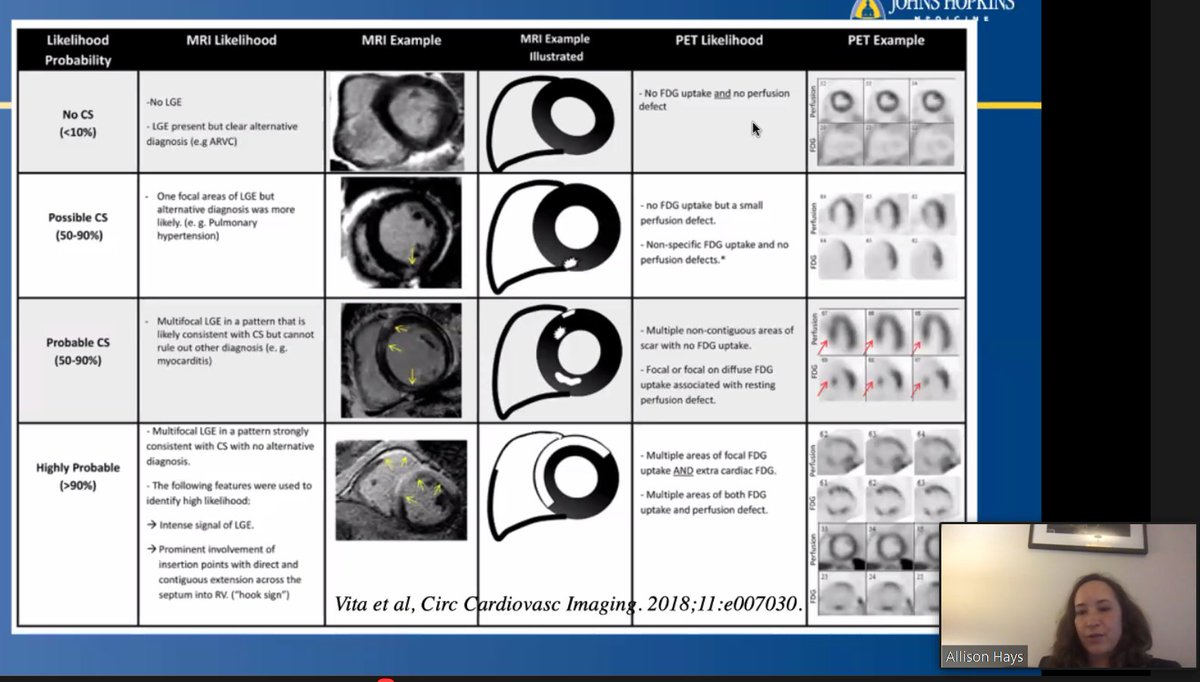Open the Possible CS row PET example images
The image size is (1200, 682).
885,237
